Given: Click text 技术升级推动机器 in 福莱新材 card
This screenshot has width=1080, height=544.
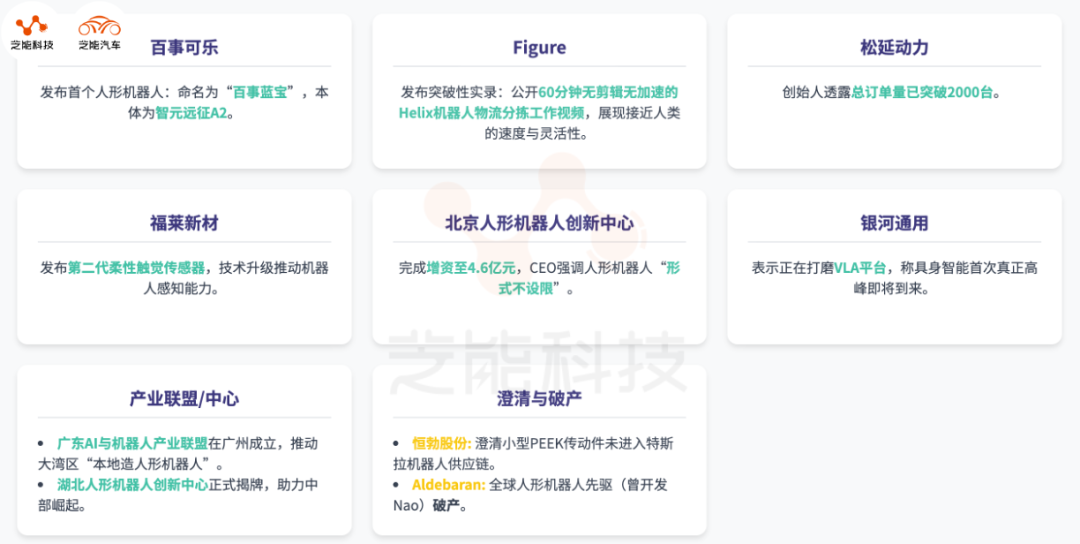Looking at the screenshot, I should click(x=273, y=268).
